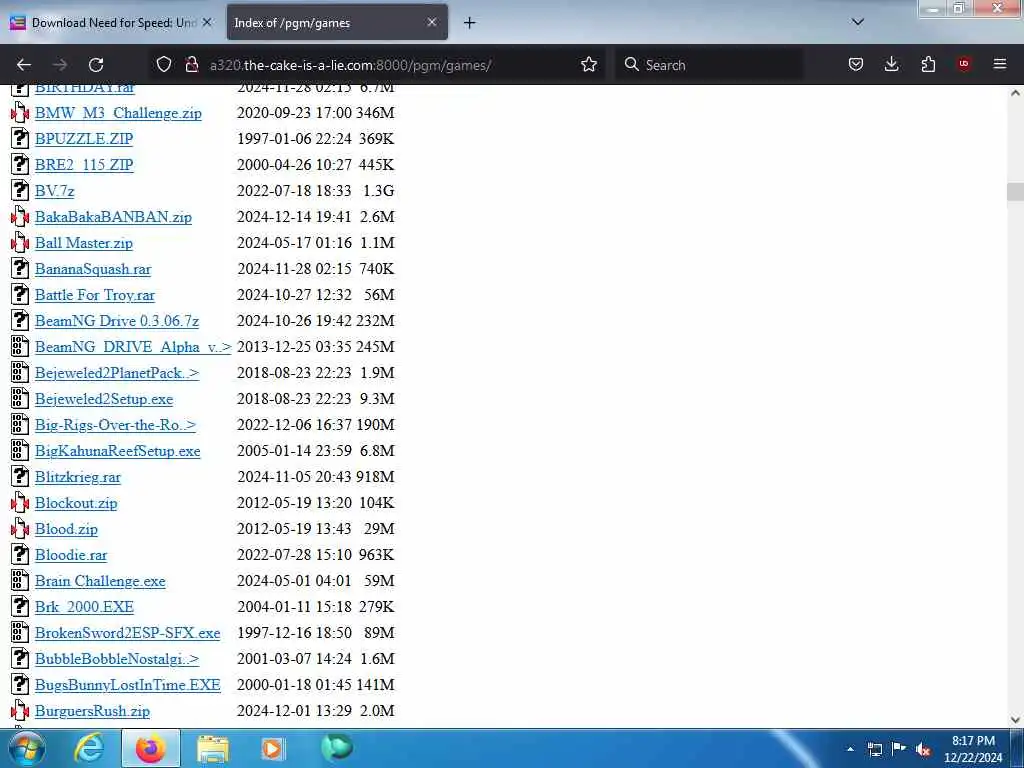Expand the list all tabs dropdown

(x=858, y=22)
